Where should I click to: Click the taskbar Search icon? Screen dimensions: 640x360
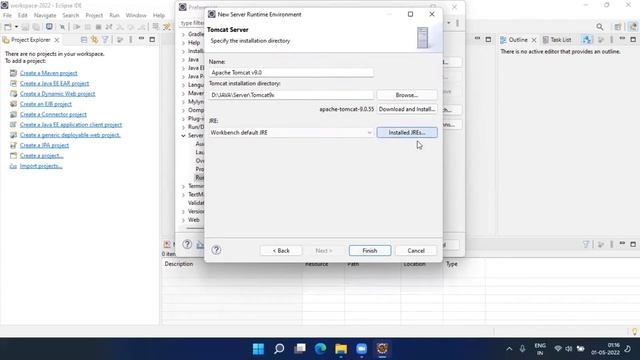pos(279,349)
